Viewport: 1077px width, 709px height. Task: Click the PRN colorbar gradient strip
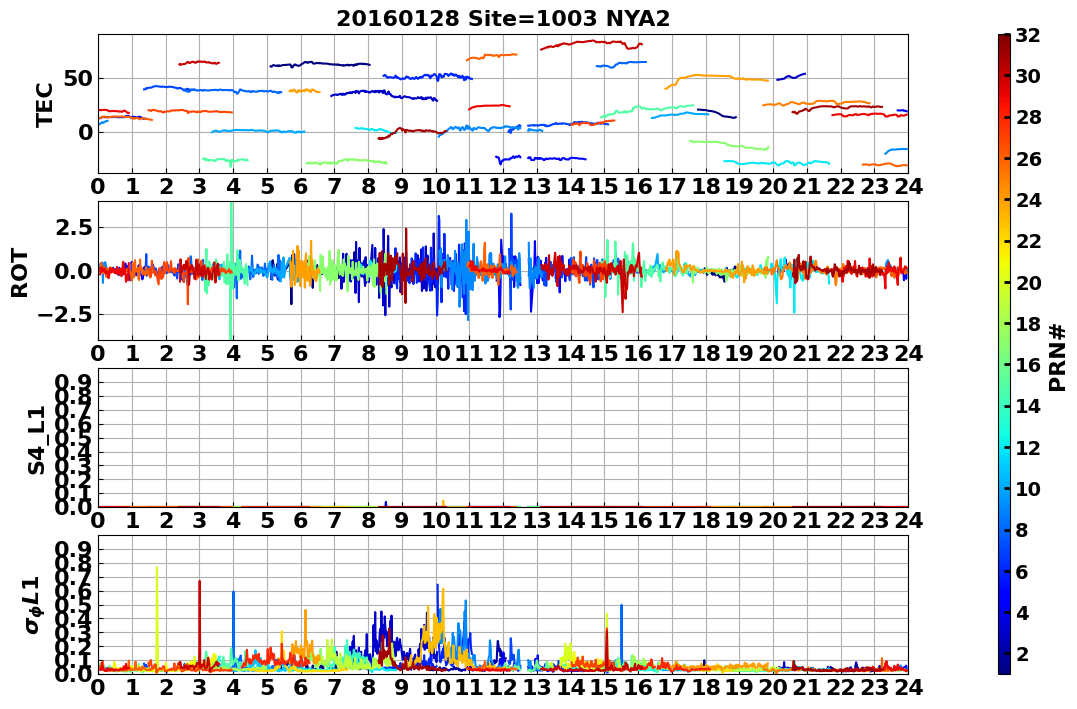click(1004, 354)
